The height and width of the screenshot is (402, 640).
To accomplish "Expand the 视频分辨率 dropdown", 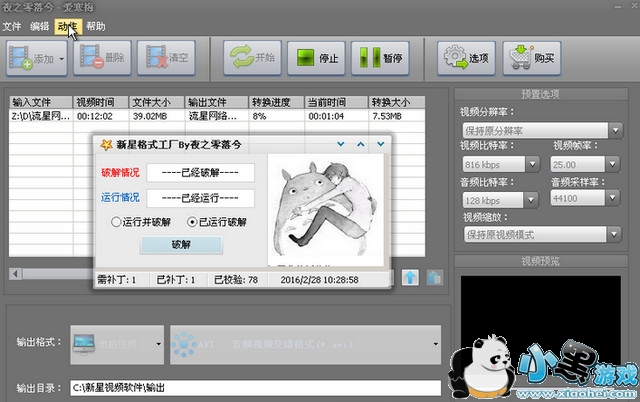I will 616,131.
